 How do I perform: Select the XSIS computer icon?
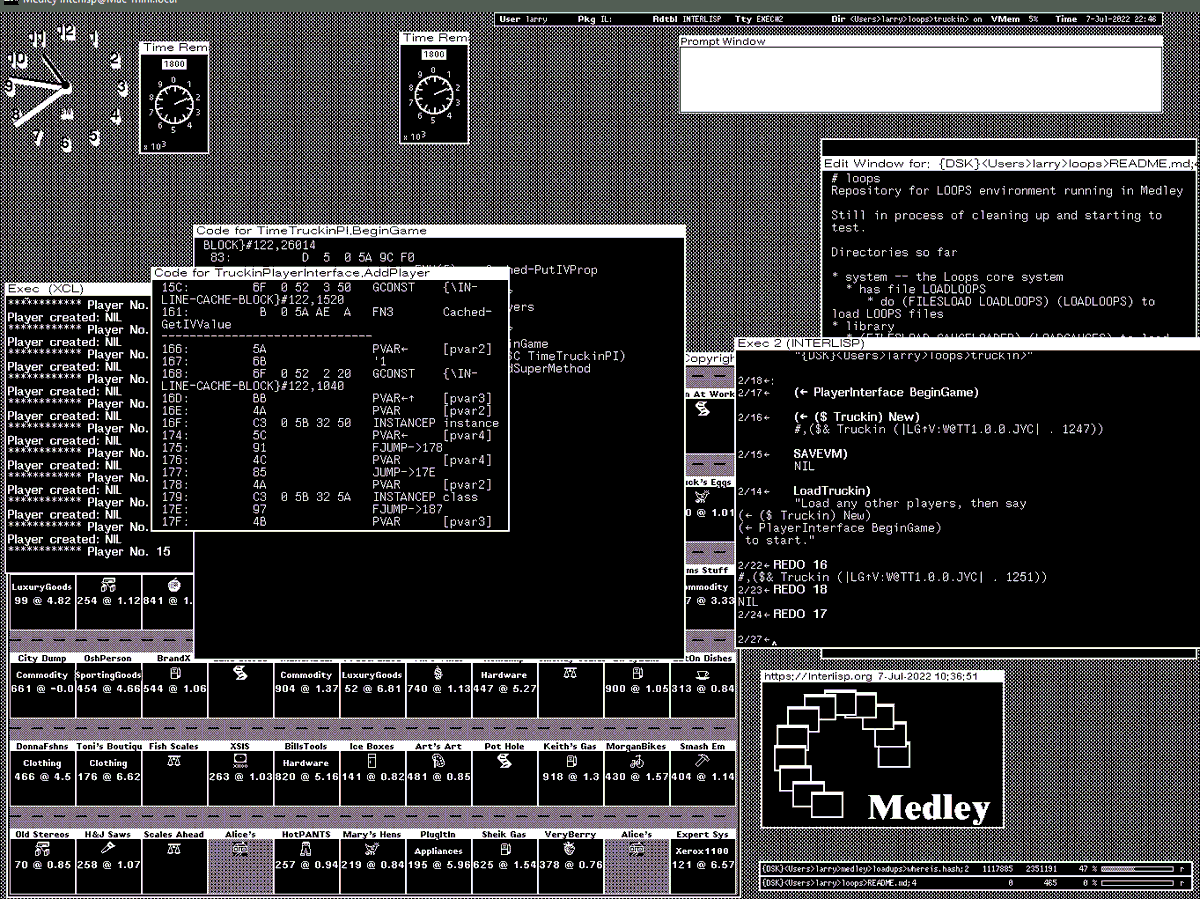tap(239, 760)
